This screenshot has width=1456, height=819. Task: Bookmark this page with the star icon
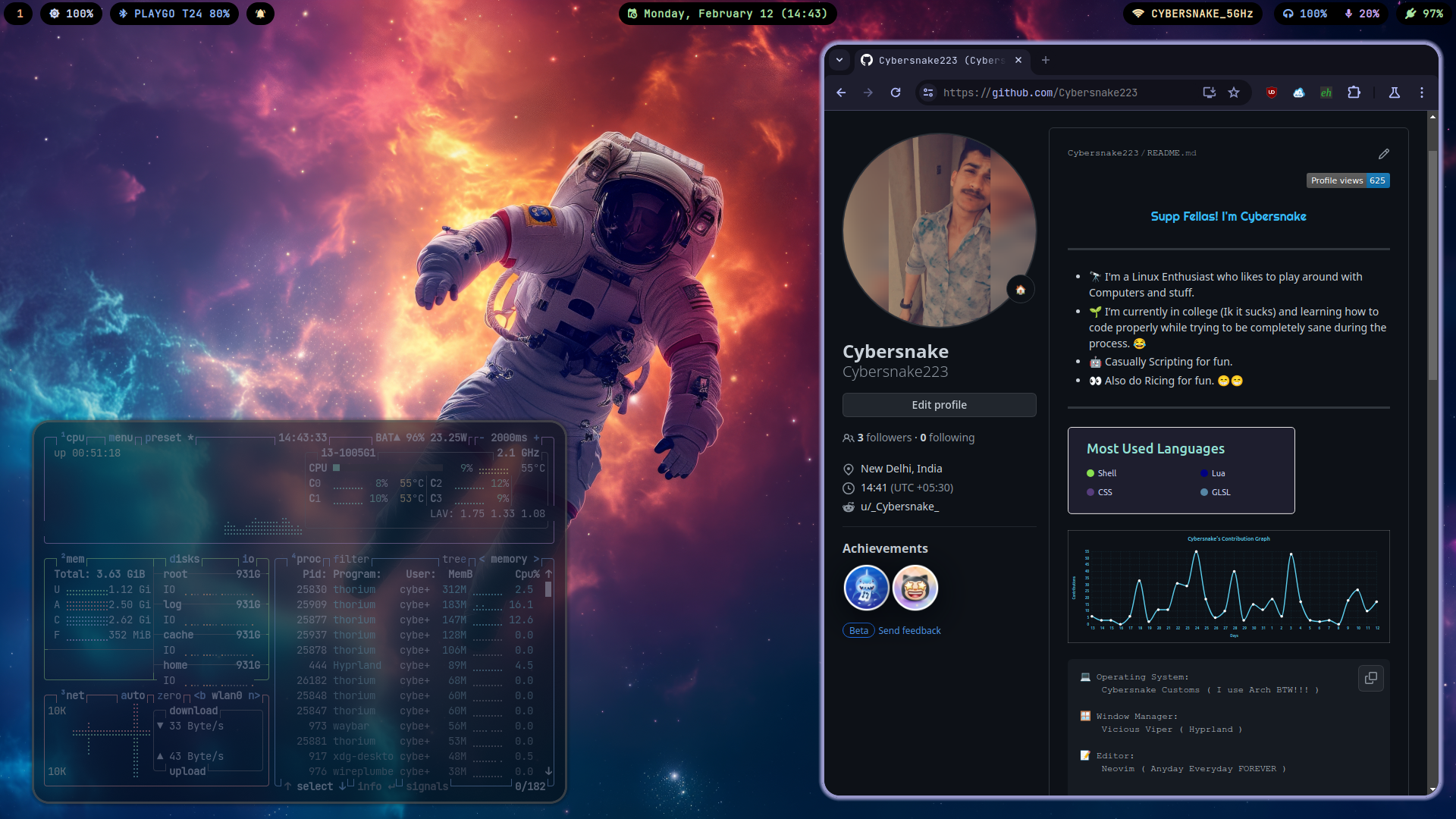pos(1234,93)
